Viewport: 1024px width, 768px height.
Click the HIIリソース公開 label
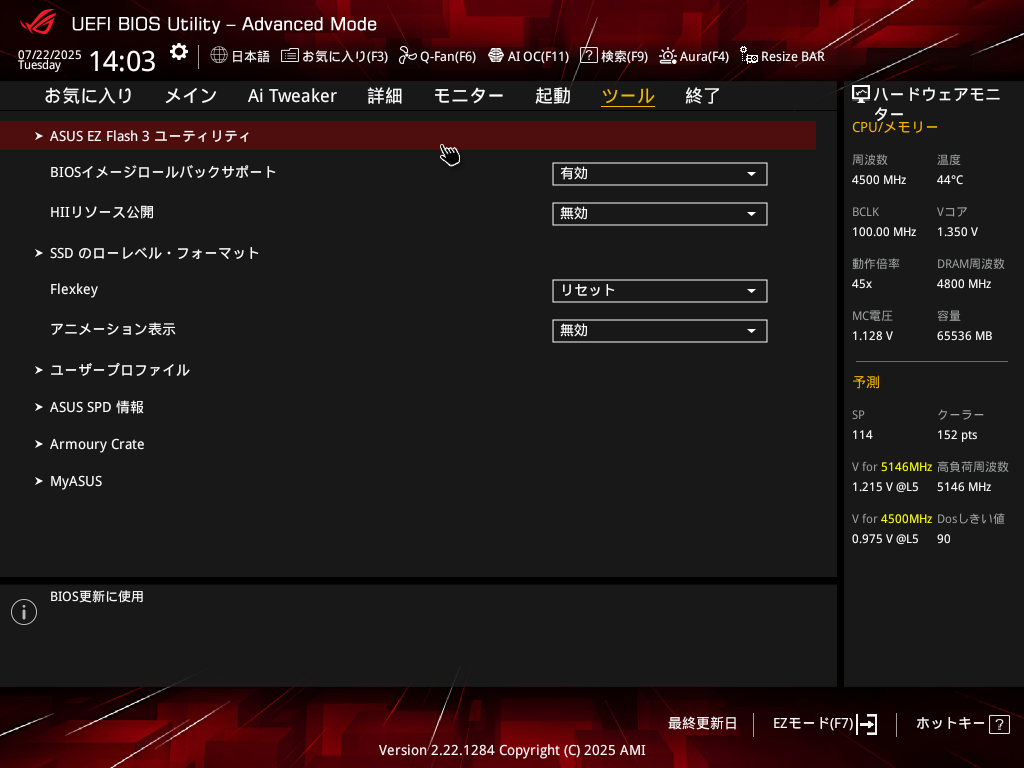pyautogui.click(x=102, y=212)
